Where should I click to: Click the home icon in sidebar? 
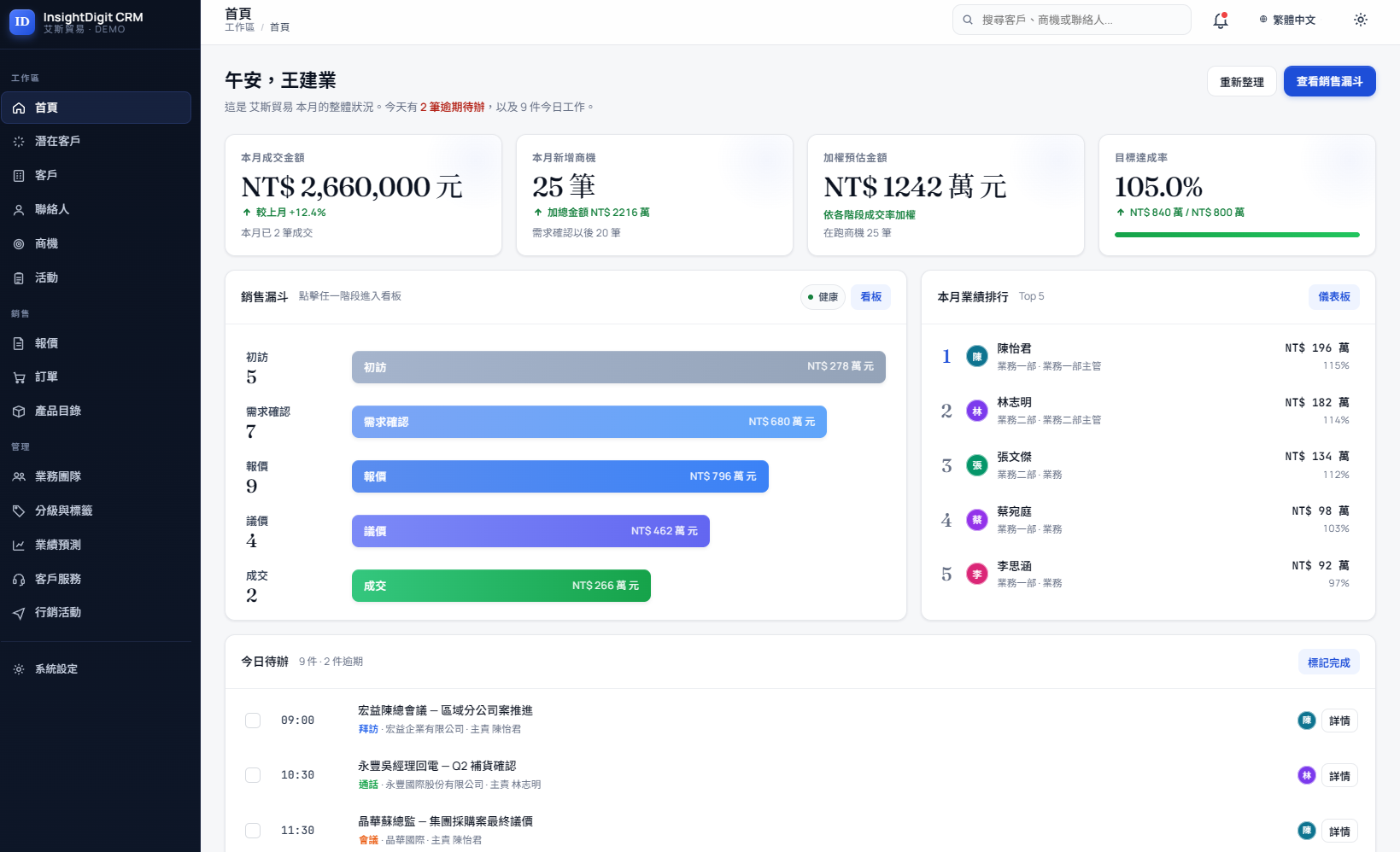coord(19,108)
